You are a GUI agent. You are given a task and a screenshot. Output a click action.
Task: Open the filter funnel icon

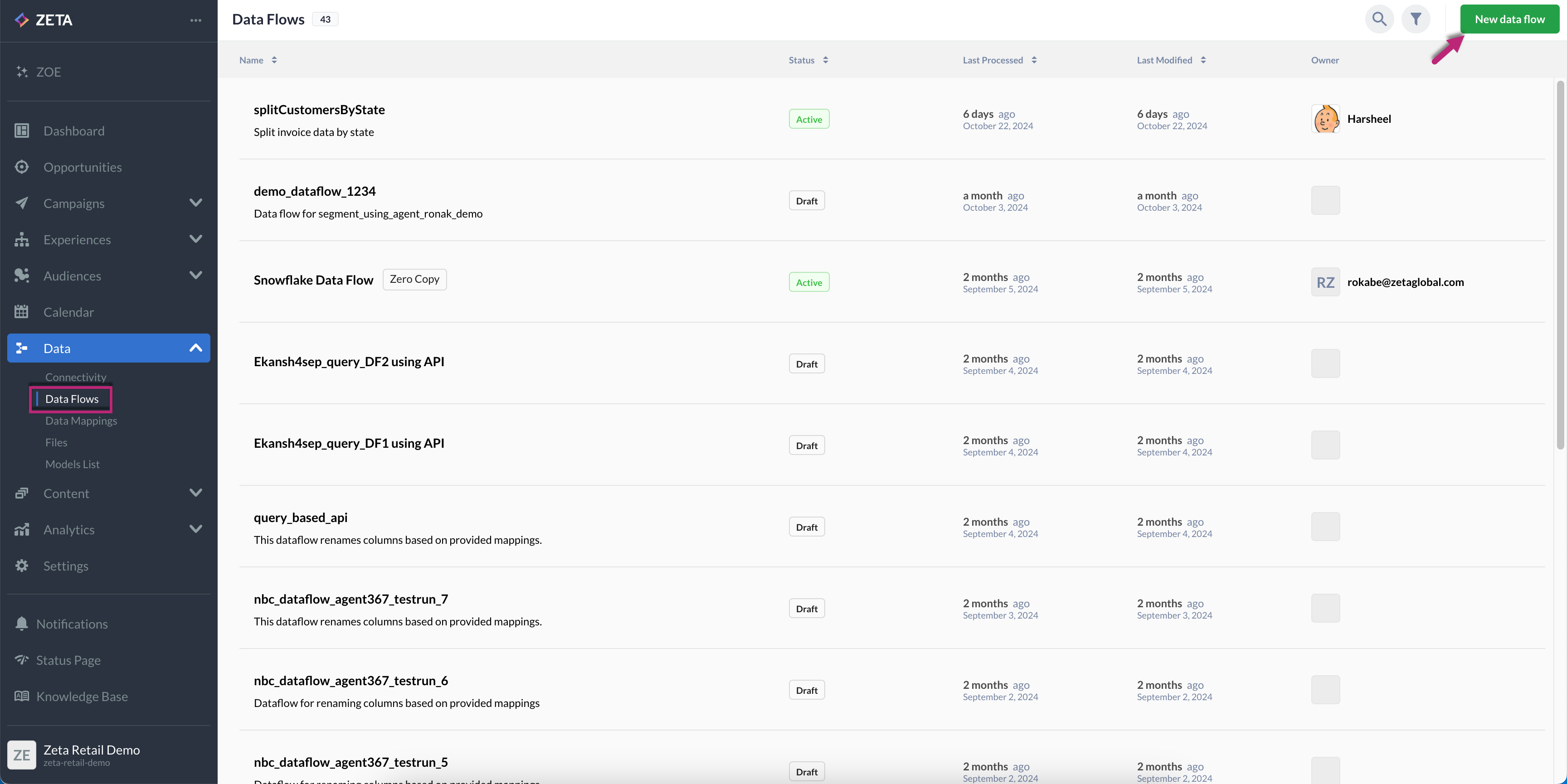[x=1416, y=19]
